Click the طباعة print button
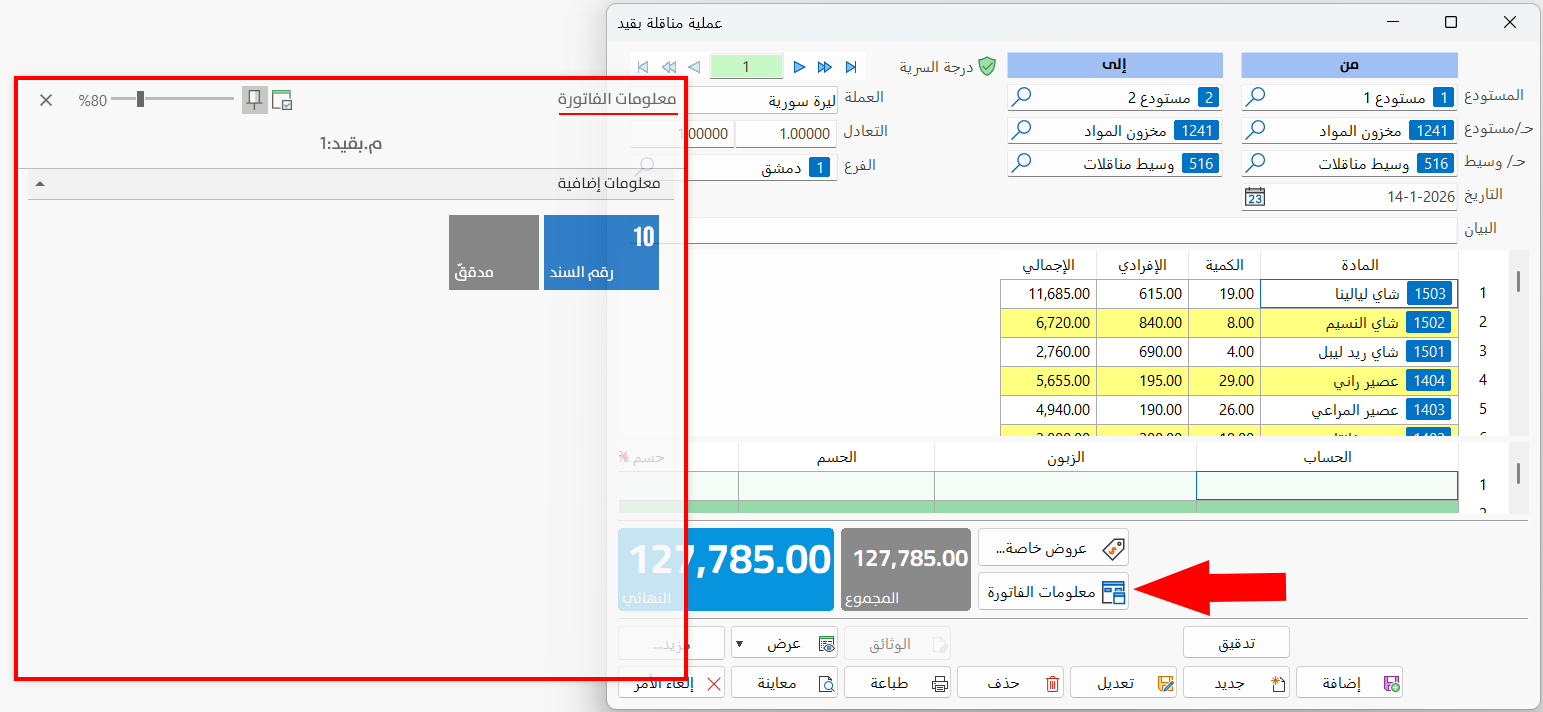Image resolution: width=1543 pixels, height=712 pixels. [x=898, y=684]
